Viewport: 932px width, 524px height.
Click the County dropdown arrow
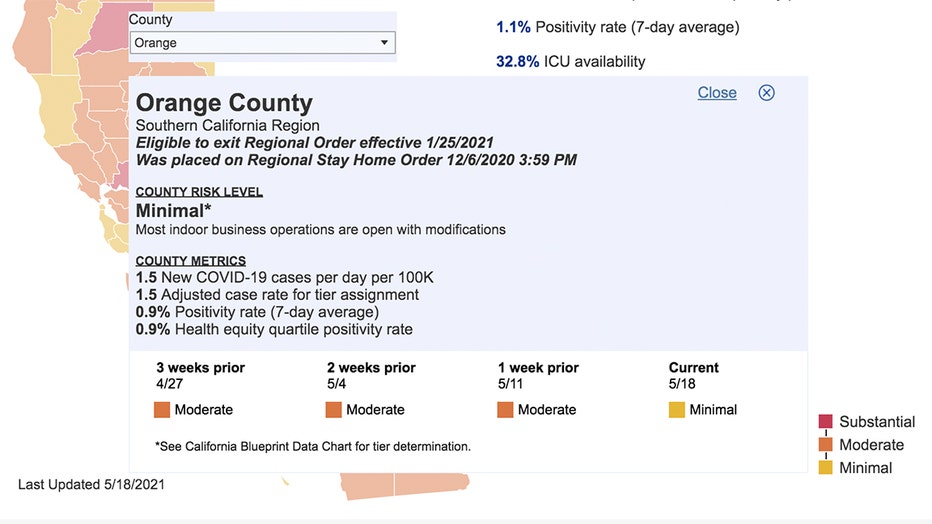384,43
